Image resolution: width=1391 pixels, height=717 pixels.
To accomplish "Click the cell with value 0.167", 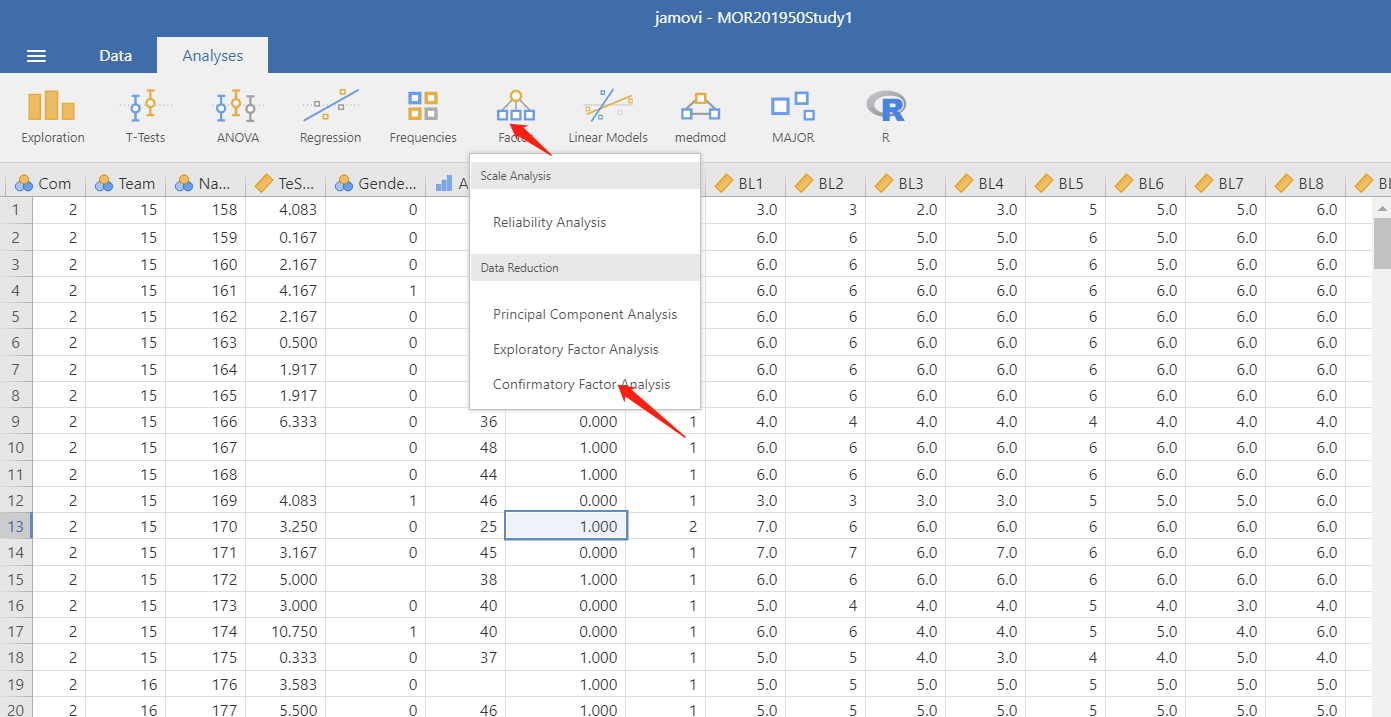I will click(286, 237).
